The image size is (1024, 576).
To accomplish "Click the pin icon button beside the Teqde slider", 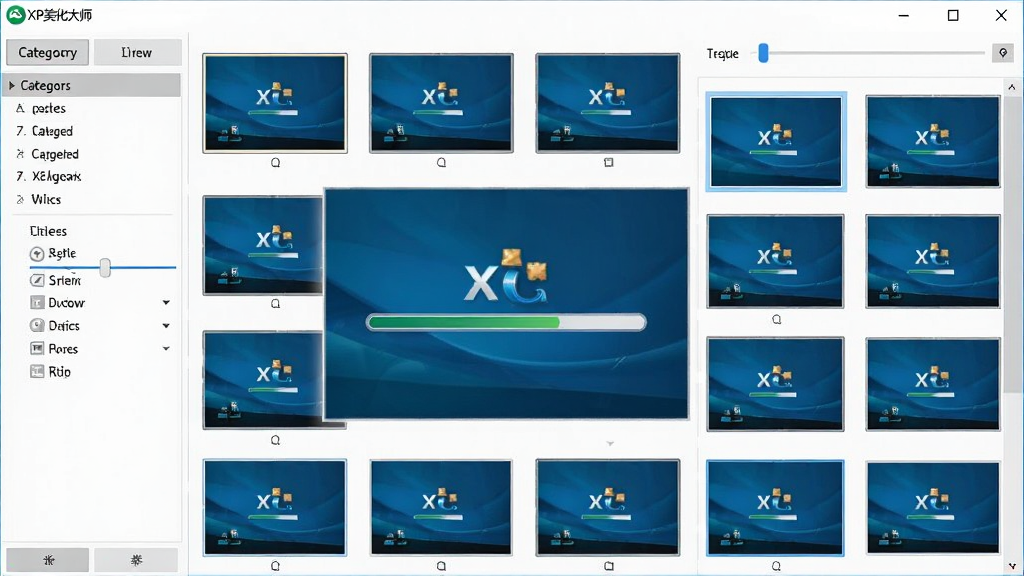I will click(1002, 53).
